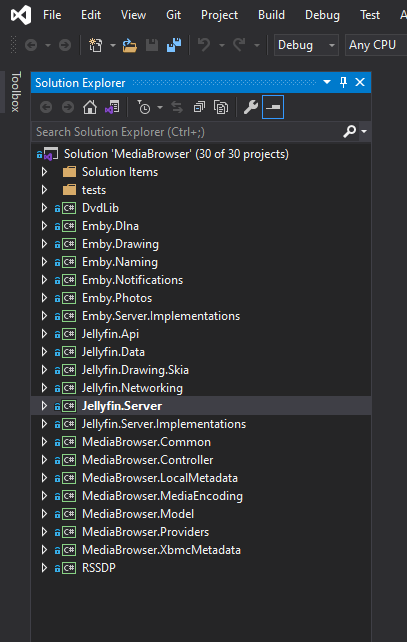Click Navigate Backward arrow in main toolbar
The height and width of the screenshot is (642, 407).
(x=31, y=45)
